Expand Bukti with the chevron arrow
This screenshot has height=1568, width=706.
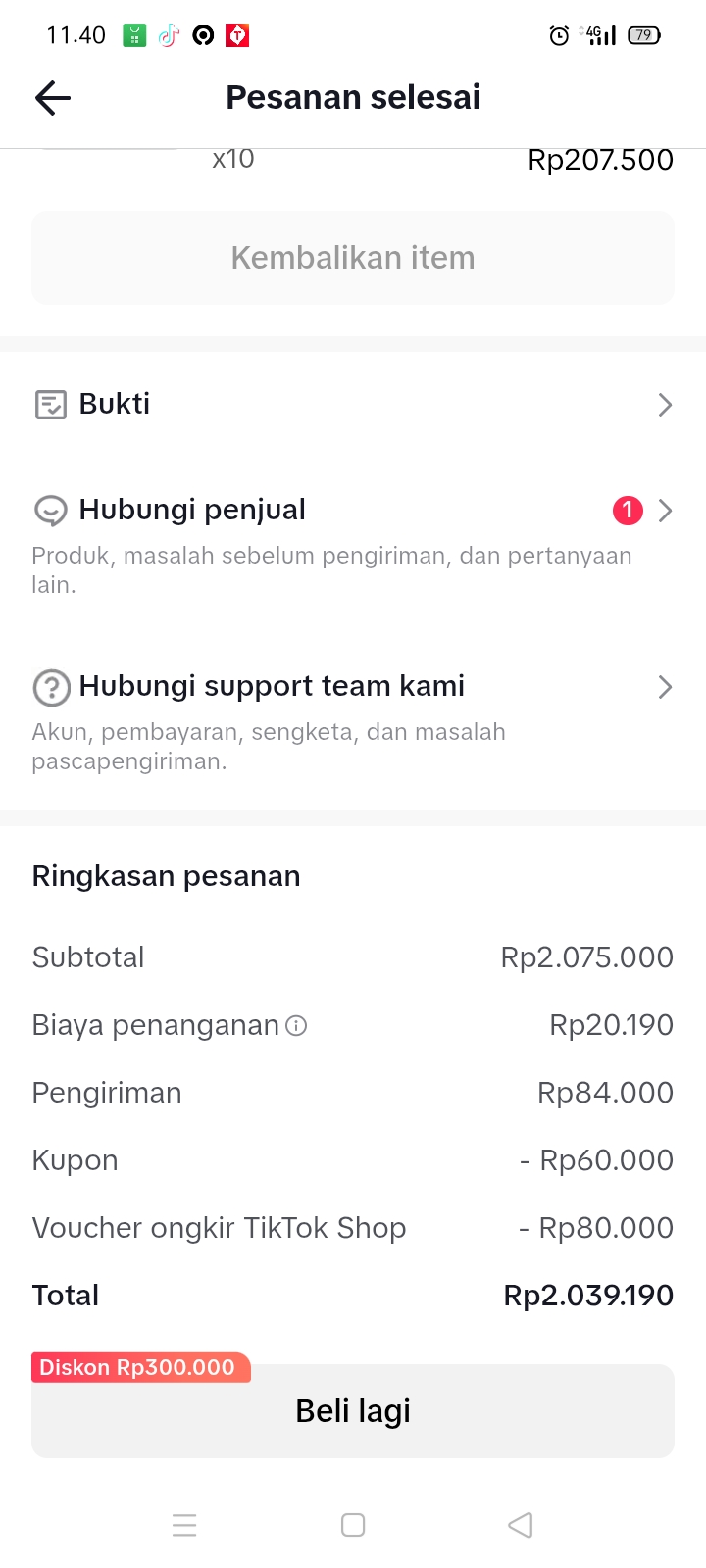[x=665, y=405]
